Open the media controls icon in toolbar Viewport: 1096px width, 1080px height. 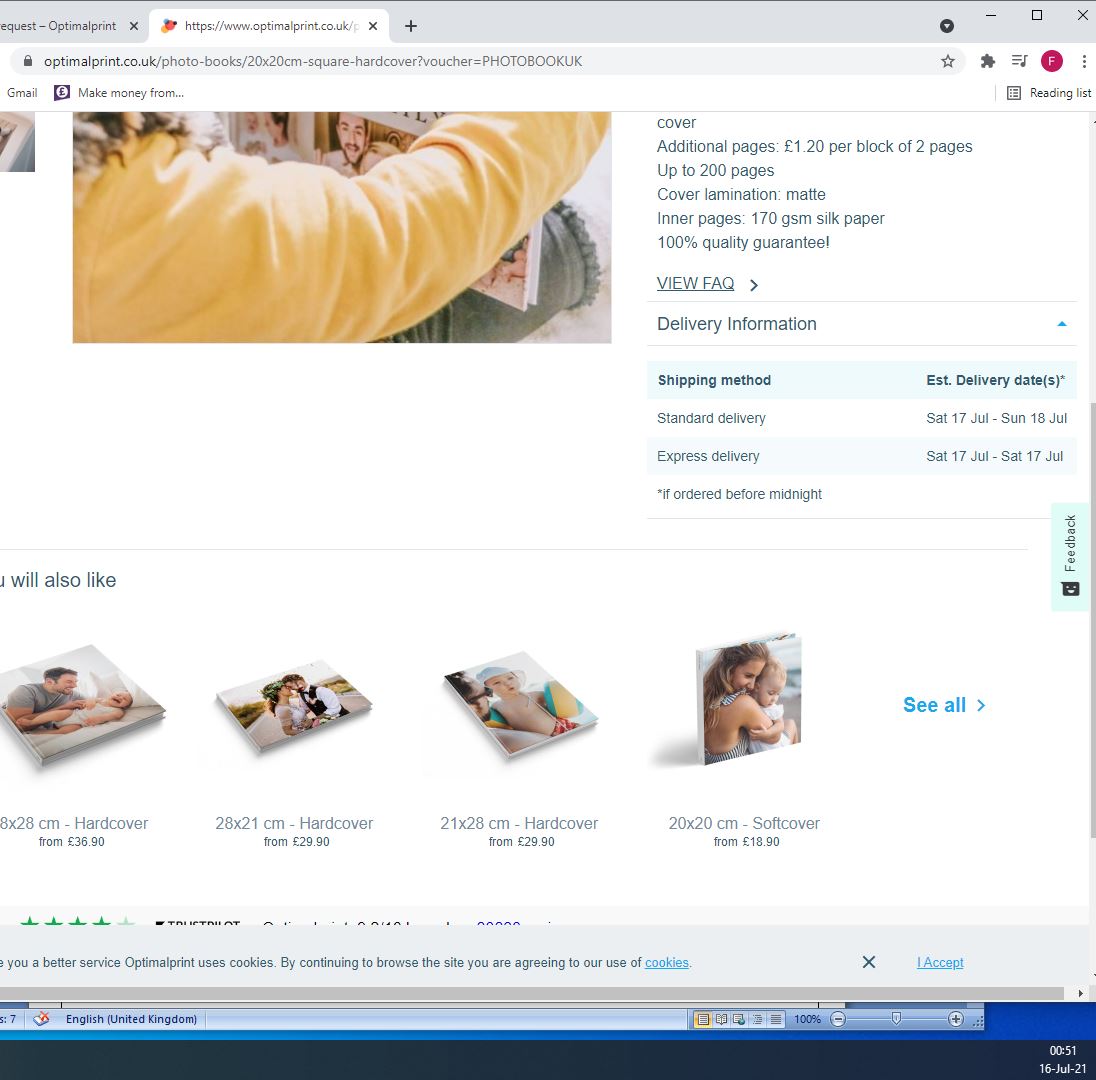point(1019,61)
